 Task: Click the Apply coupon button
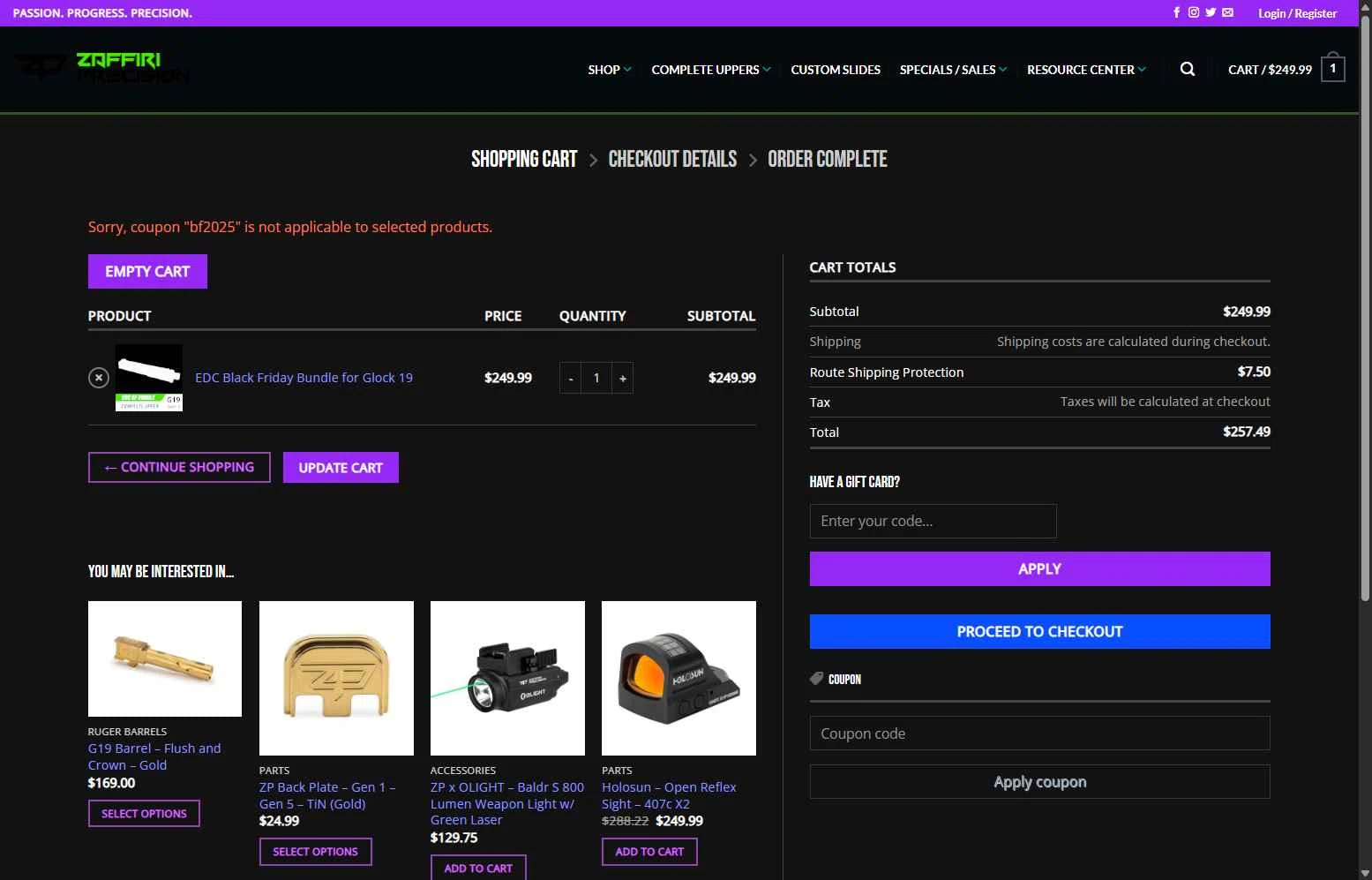point(1039,782)
